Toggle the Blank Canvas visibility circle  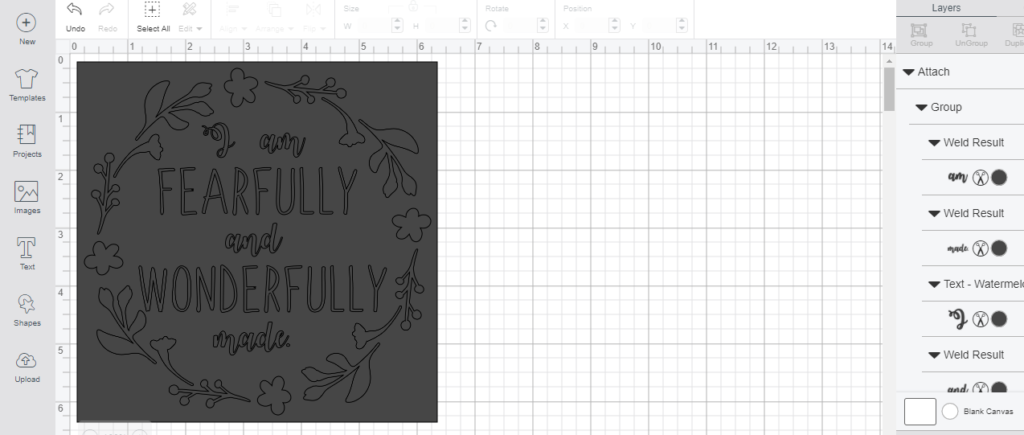pyautogui.click(x=949, y=411)
